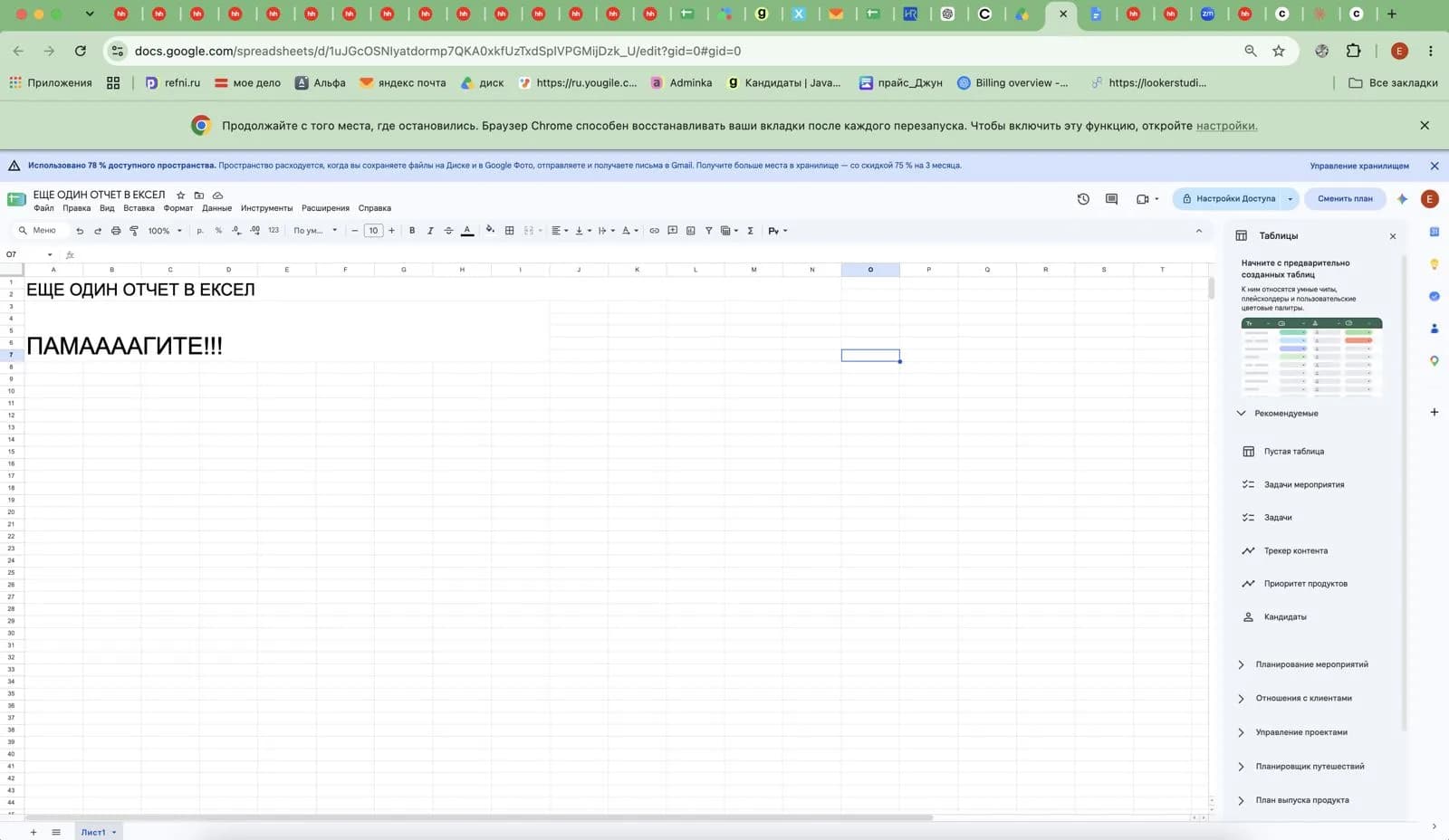Toggle strikethrough formatting
The width and height of the screenshot is (1449, 840).
point(448,231)
